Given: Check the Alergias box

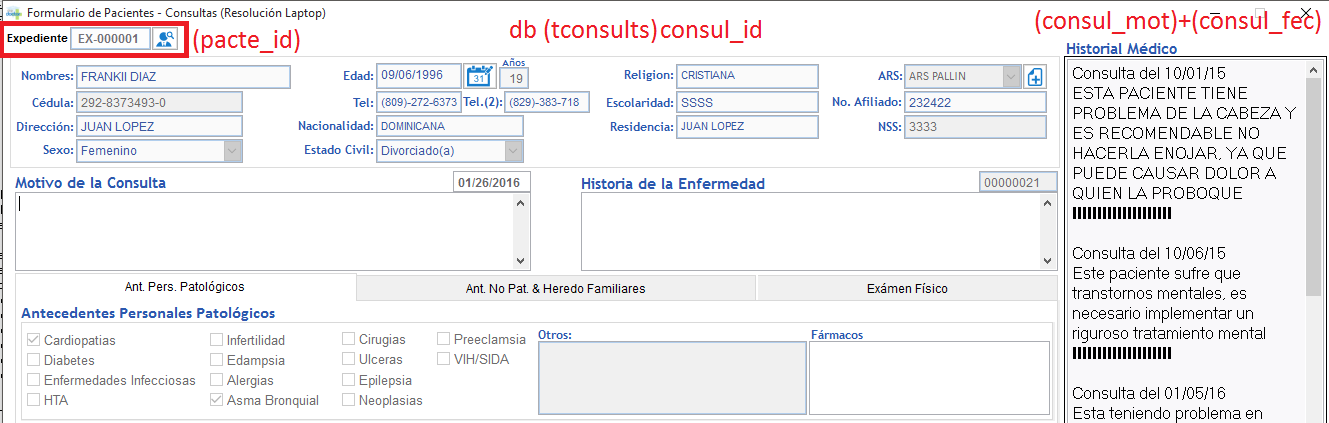Looking at the screenshot, I should [x=216, y=380].
